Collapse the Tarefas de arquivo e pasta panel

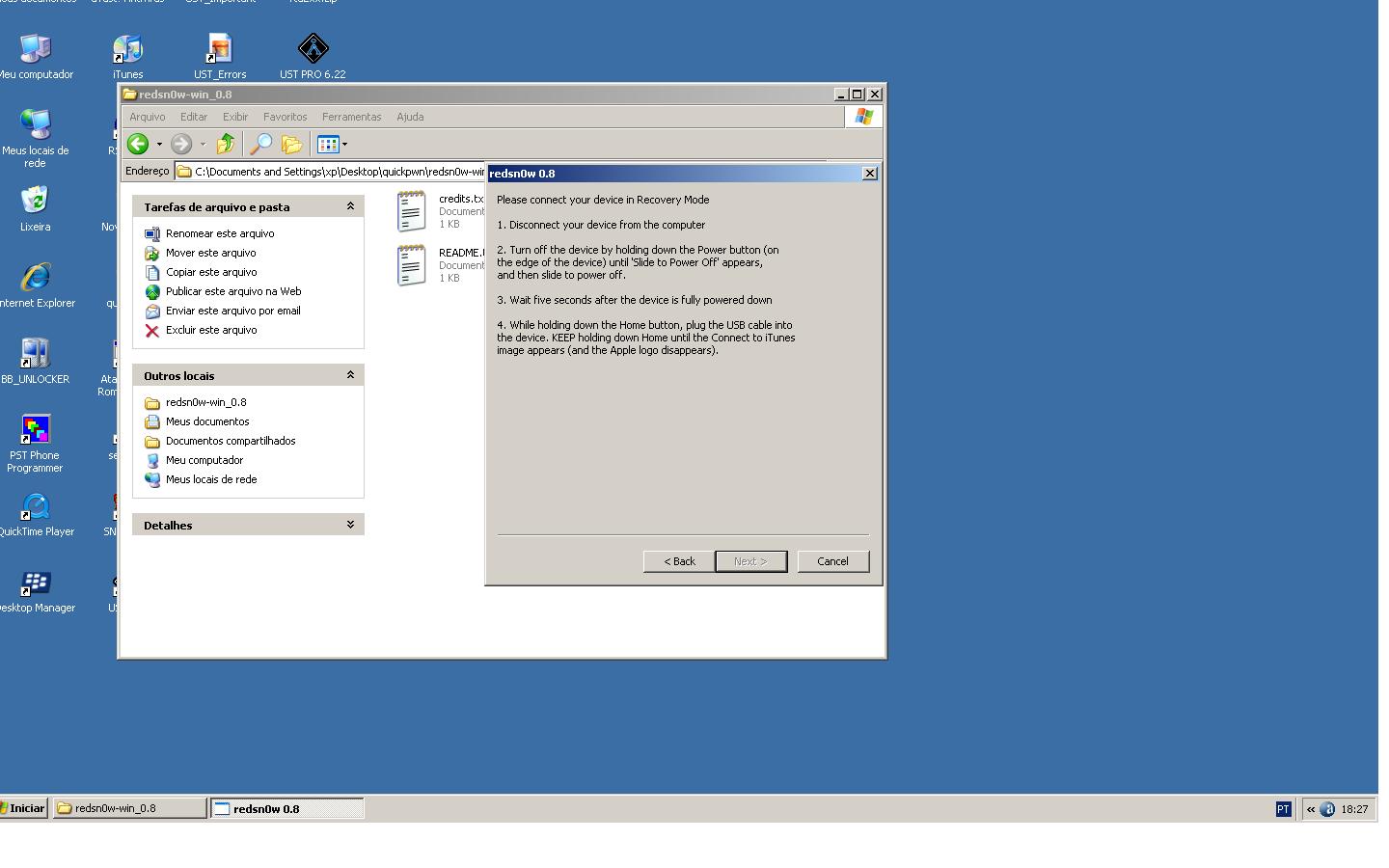pos(350,206)
